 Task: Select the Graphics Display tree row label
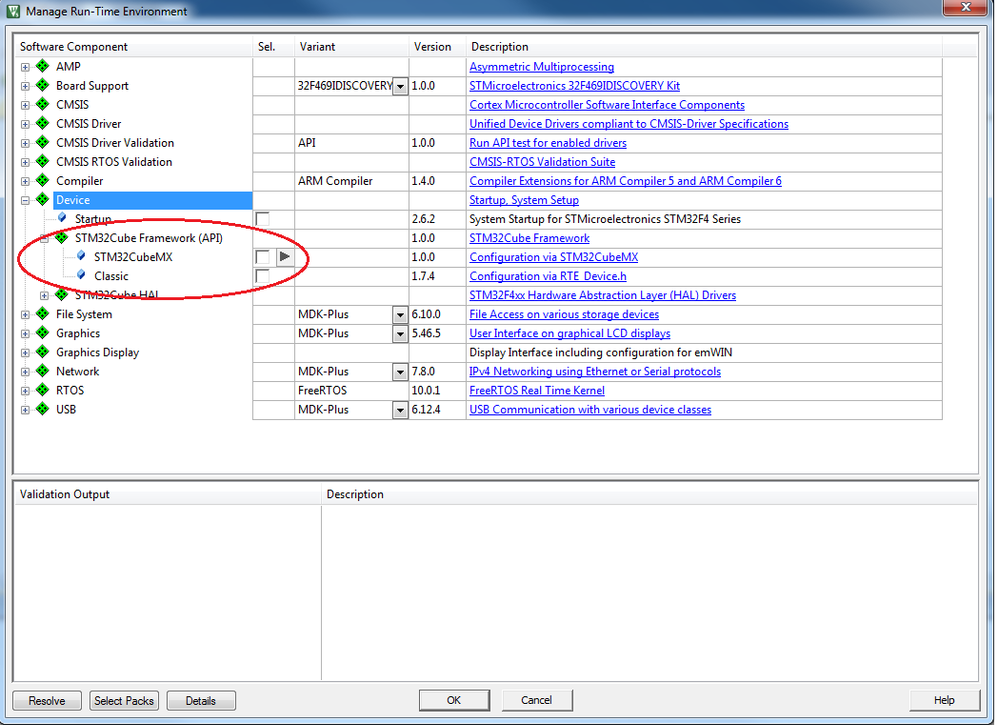pyautogui.click(x=97, y=353)
